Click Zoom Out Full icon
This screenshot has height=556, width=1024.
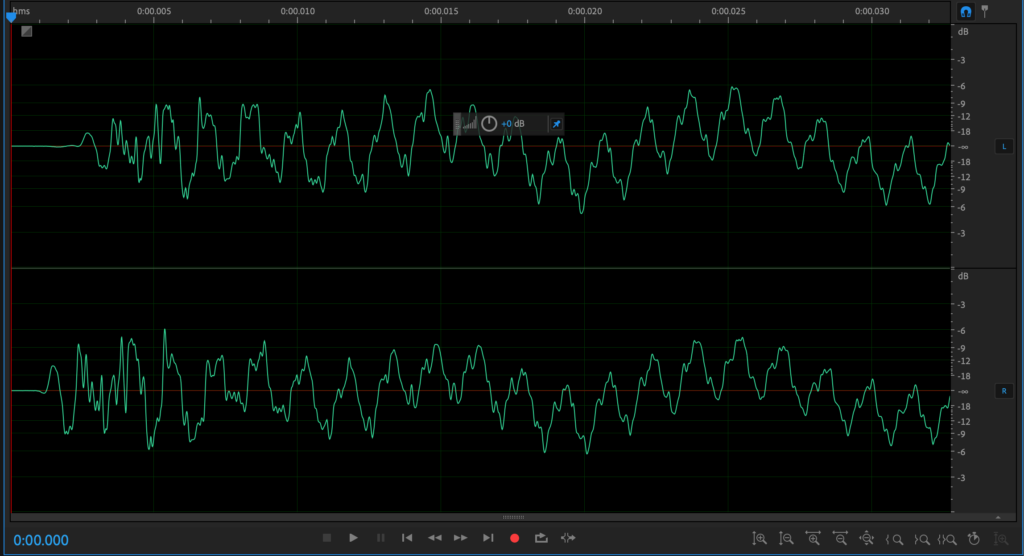click(x=867, y=538)
